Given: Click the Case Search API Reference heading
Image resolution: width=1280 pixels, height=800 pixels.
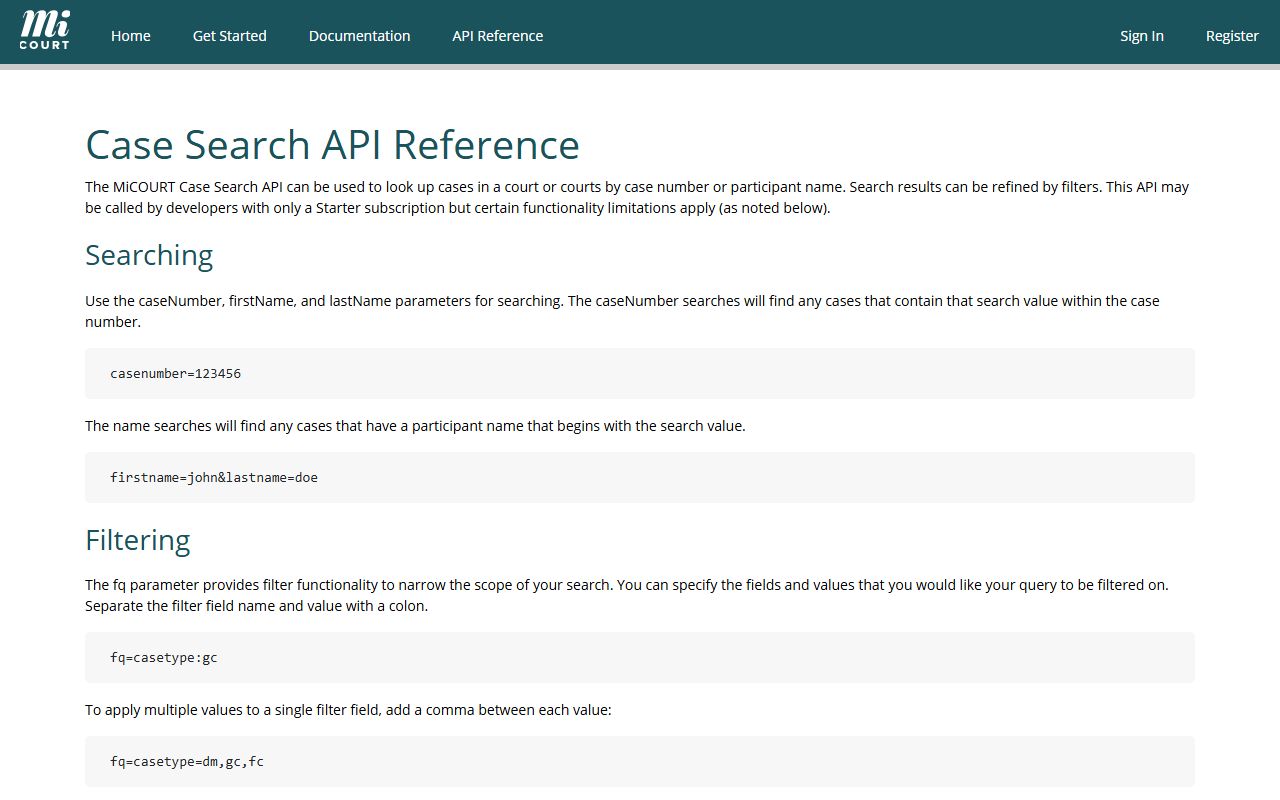Looking at the screenshot, I should click(333, 145).
